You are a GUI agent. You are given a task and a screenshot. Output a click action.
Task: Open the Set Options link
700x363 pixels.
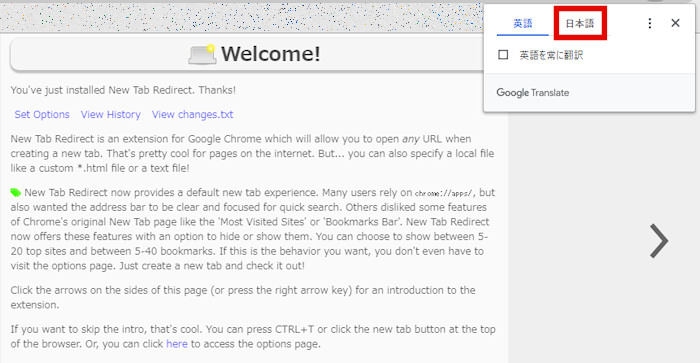[42, 114]
